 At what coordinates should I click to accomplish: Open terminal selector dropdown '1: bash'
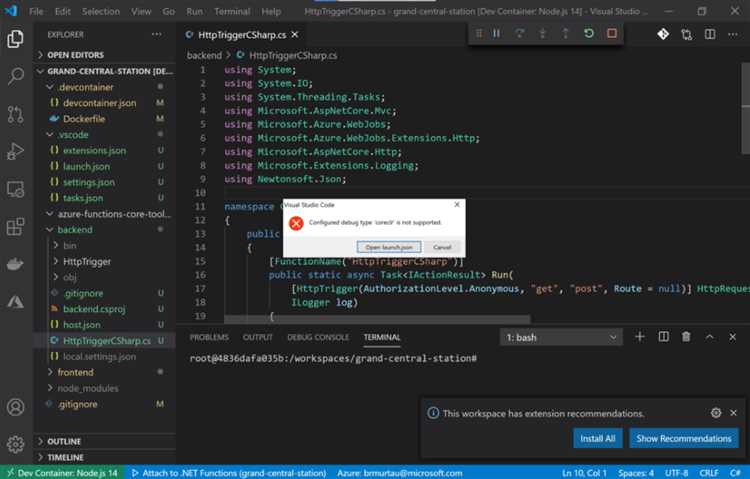click(562, 337)
